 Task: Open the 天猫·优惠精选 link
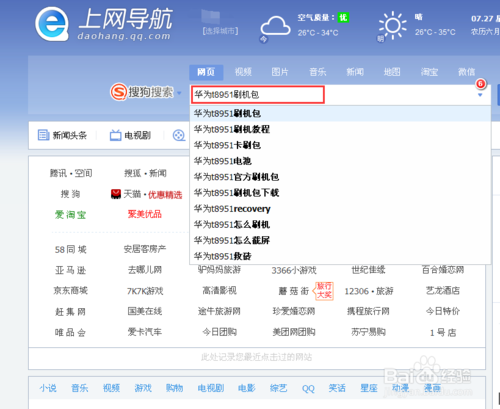point(153,194)
